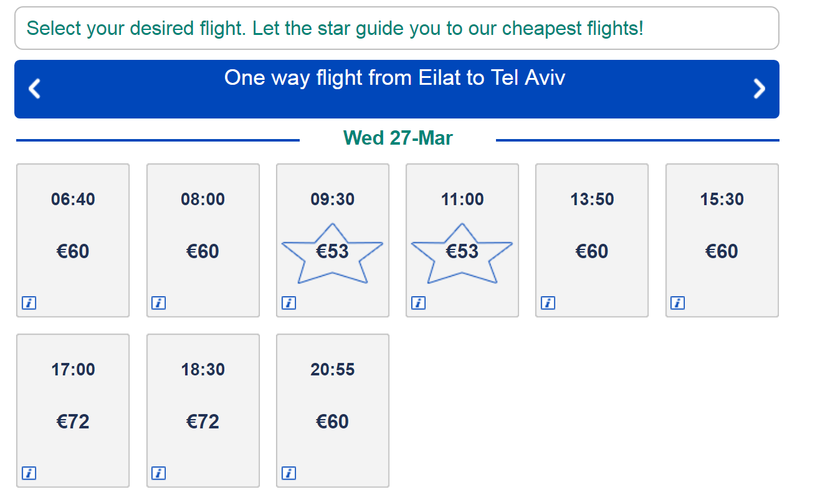Viewport: 820px width, 497px height.
Task: Choose the 13:50 flight for €60
Action: [592, 240]
